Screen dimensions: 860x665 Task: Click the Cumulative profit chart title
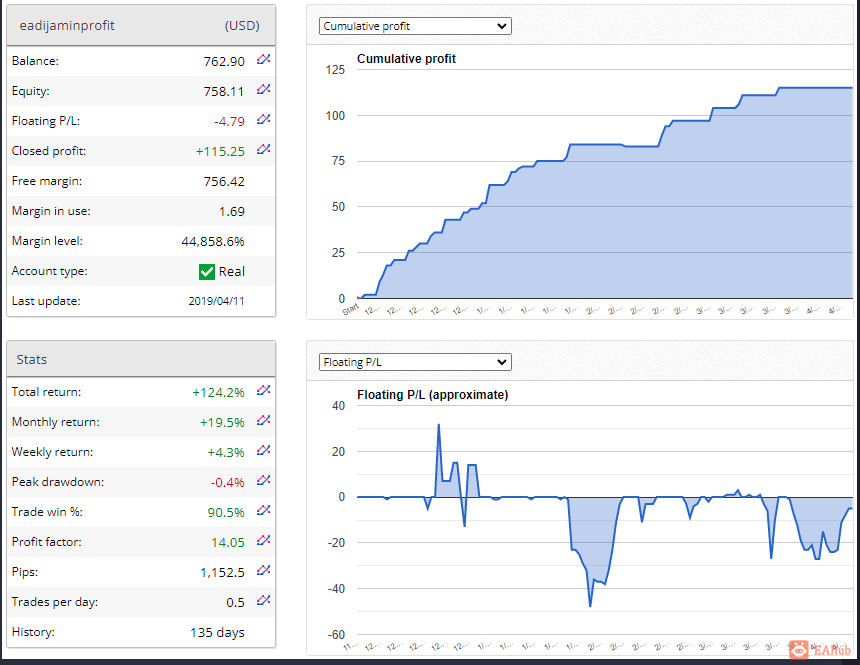pyautogui.click(x=406, y=59)
